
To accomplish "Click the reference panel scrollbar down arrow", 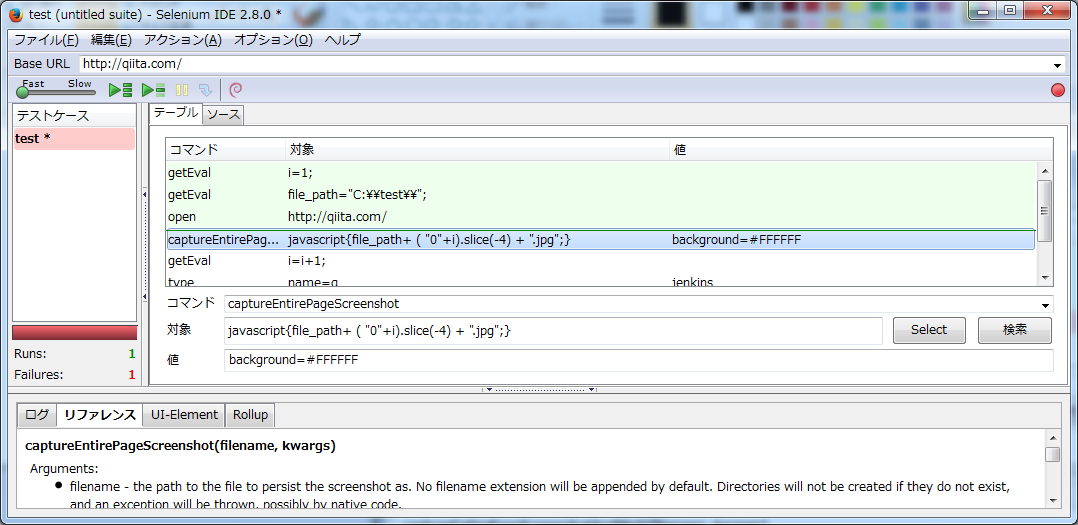I will point(1052,500).
